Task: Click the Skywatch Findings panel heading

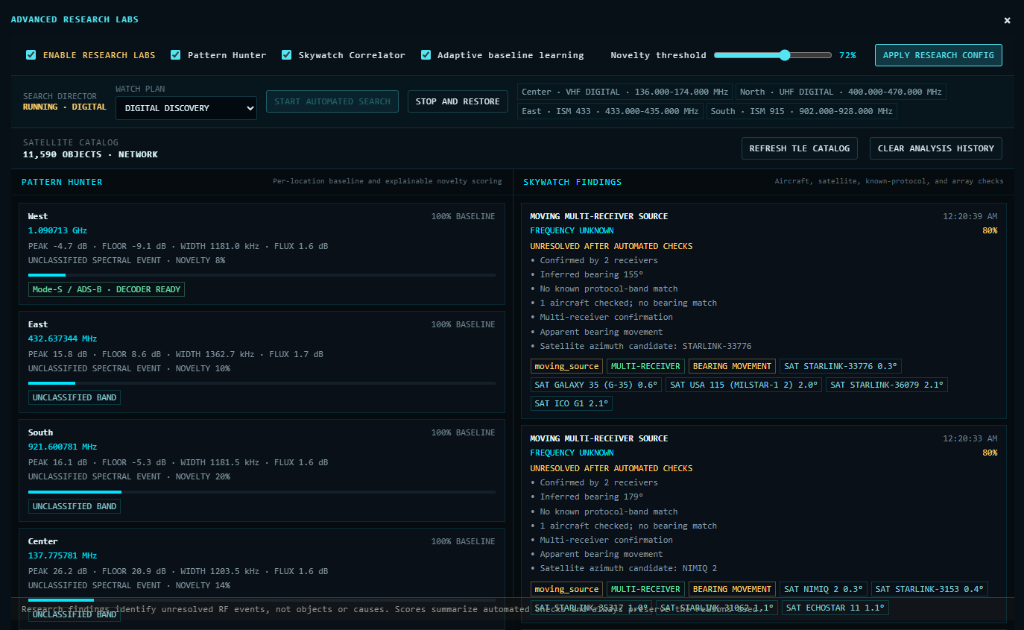Action: [x=572, y=182]
